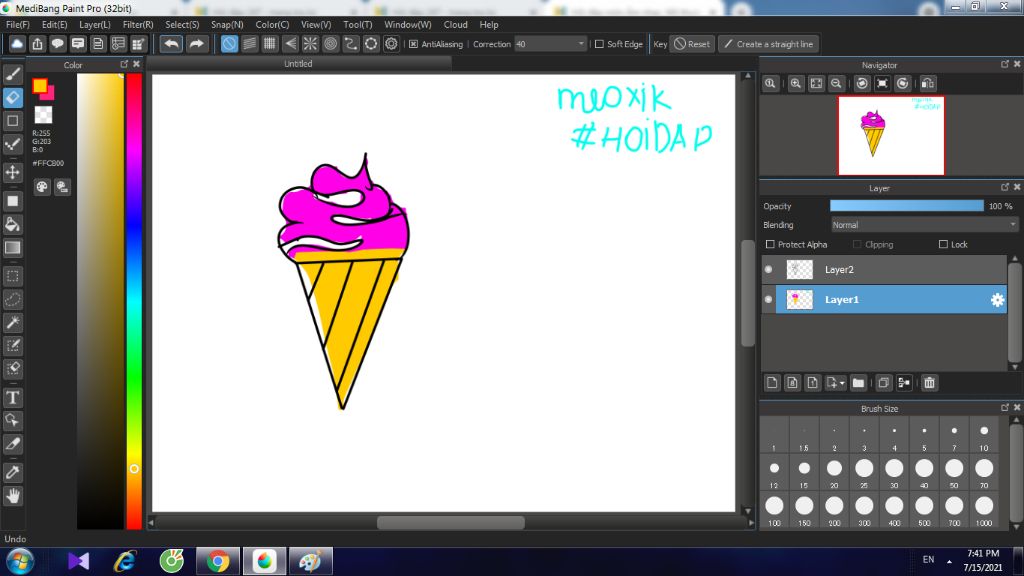Enable parallel snap icon
Screen dimensions: 1024x576
[249, 44]
